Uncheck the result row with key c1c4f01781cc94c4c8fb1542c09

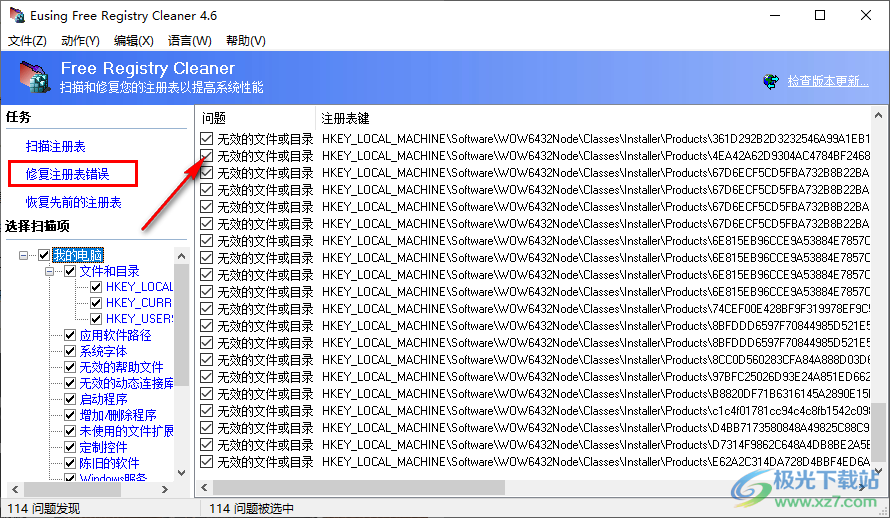[207, 411]
